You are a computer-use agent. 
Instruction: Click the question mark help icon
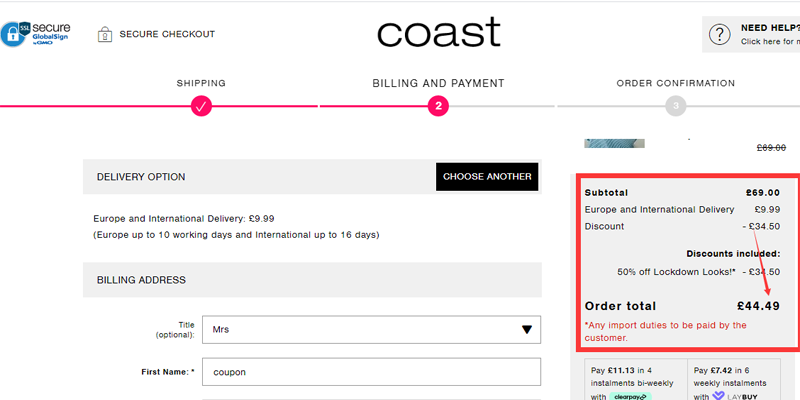(x=719, y=35)
